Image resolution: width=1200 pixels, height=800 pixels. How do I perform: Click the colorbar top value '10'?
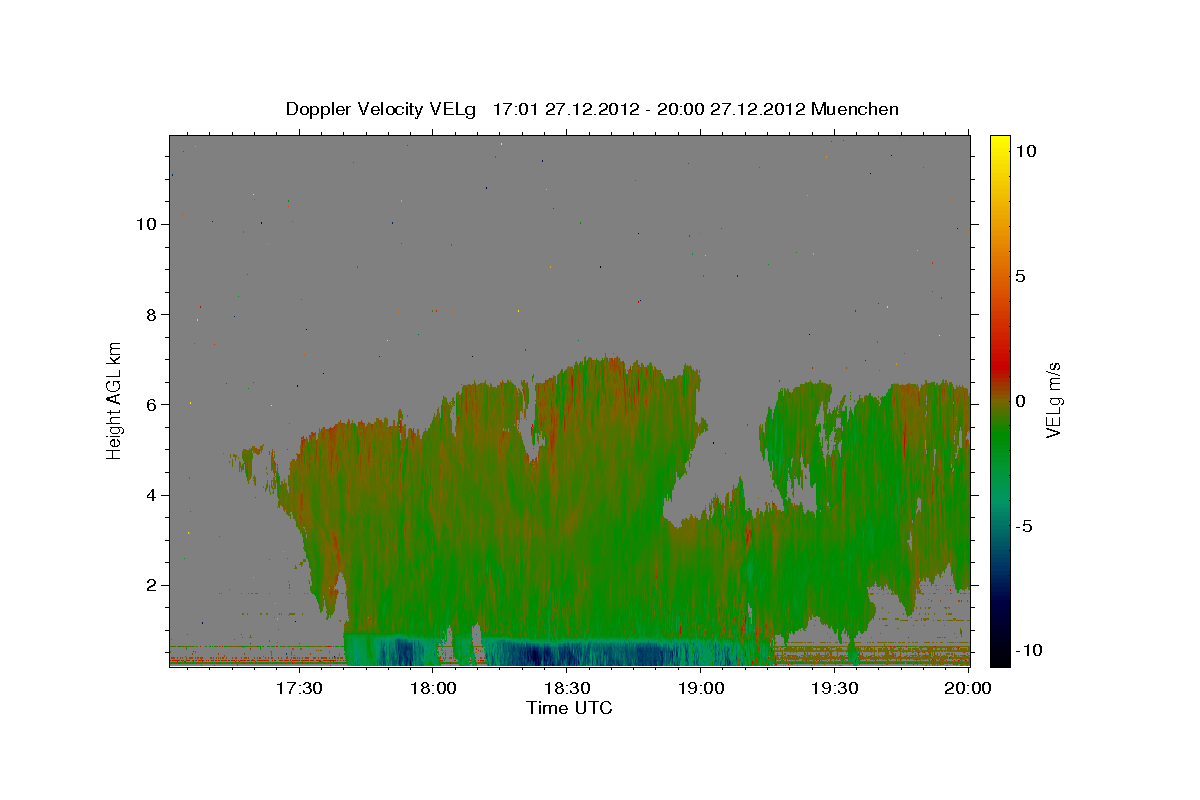coord(1025,151)
